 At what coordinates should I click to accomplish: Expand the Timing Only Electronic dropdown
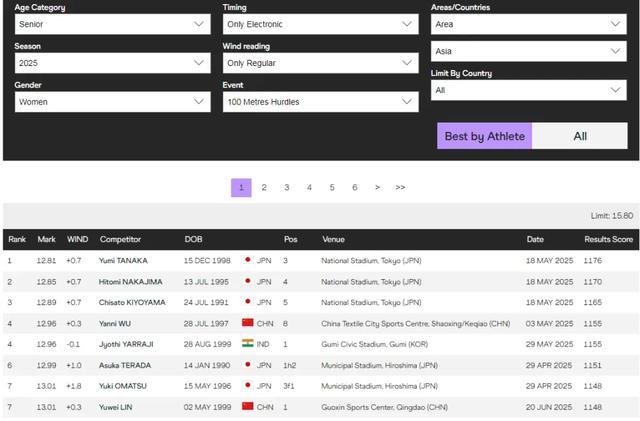point(319,24)
